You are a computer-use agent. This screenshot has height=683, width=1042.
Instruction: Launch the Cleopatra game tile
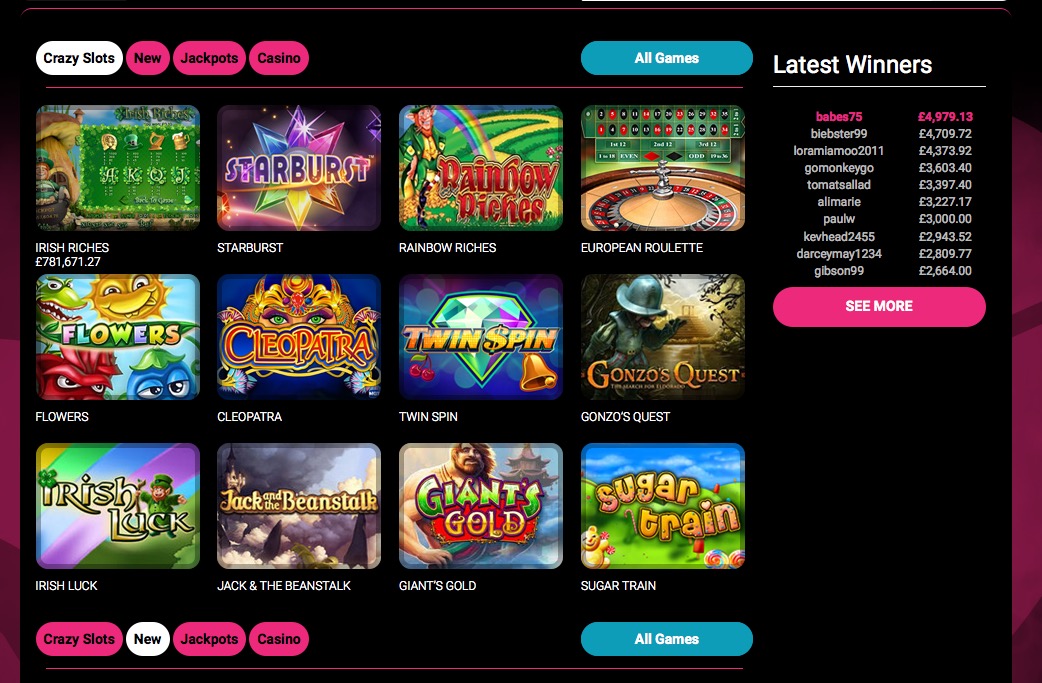coord(299,337)
